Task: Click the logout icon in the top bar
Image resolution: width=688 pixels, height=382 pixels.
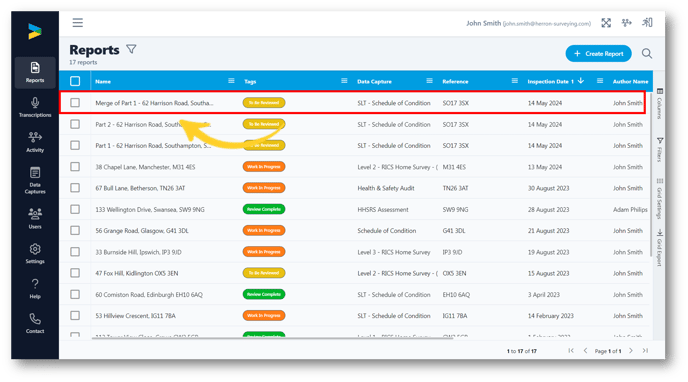Action: point(647,22)
